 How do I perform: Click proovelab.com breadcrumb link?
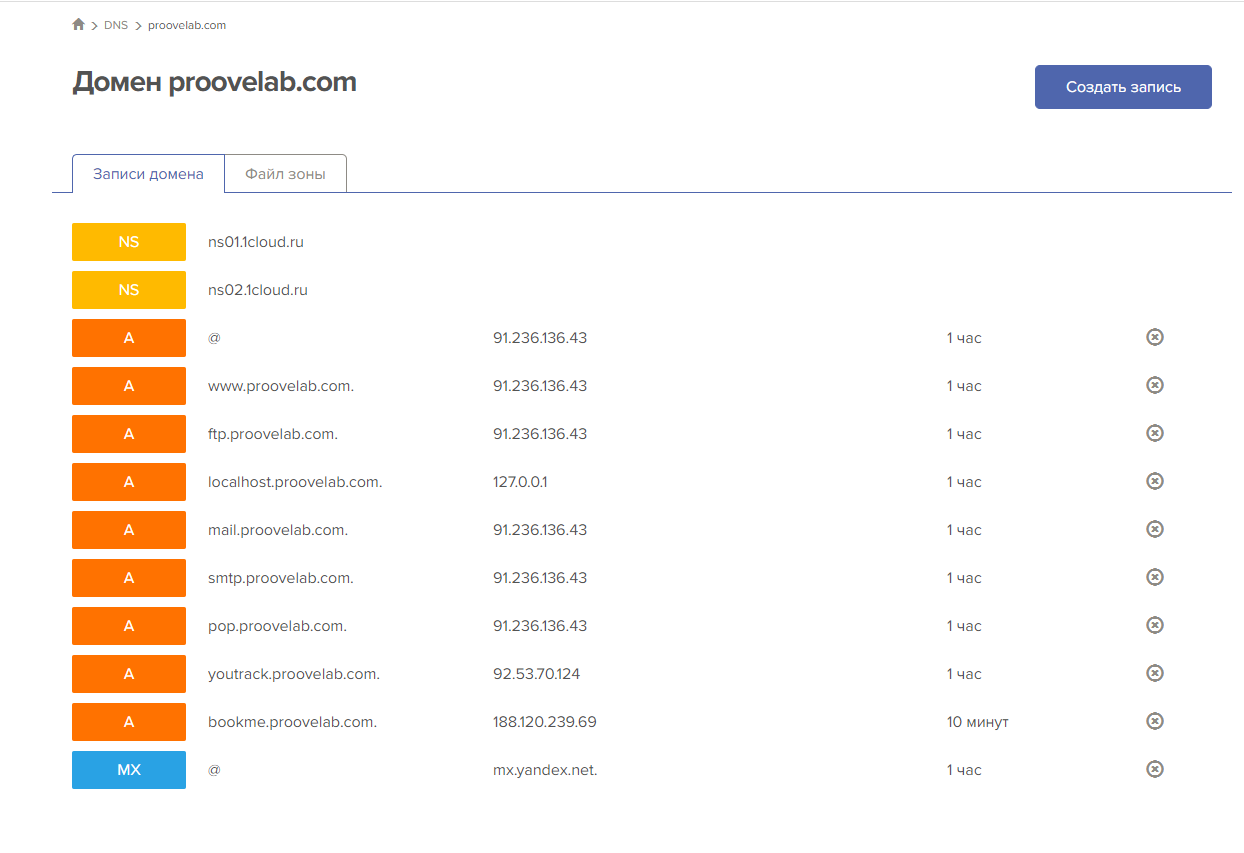(x=187, y=25)
